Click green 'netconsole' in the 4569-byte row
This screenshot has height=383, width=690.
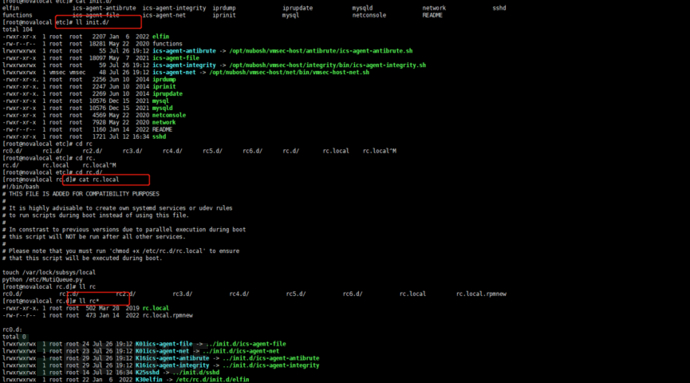(x=169, y=115)
